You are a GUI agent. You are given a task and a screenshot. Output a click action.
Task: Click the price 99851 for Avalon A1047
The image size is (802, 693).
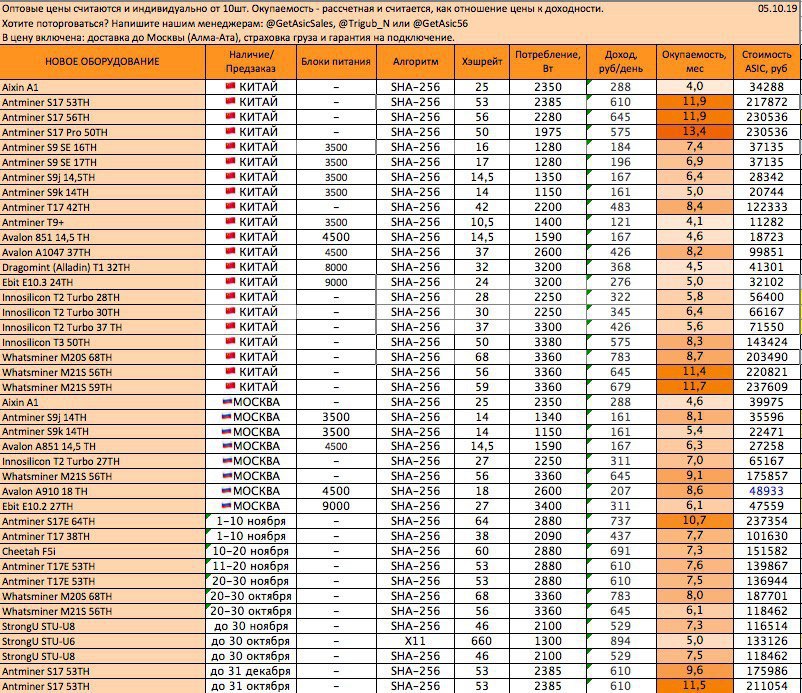[767, 252]
